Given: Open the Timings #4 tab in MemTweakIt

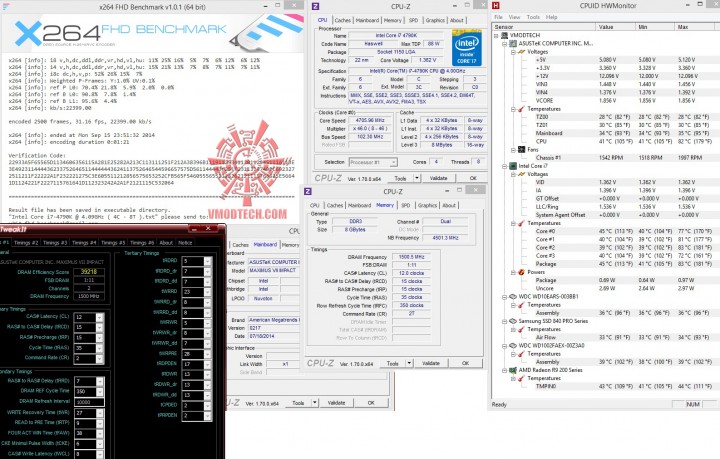Looking at the screenshot, I should tap(84, 243).
